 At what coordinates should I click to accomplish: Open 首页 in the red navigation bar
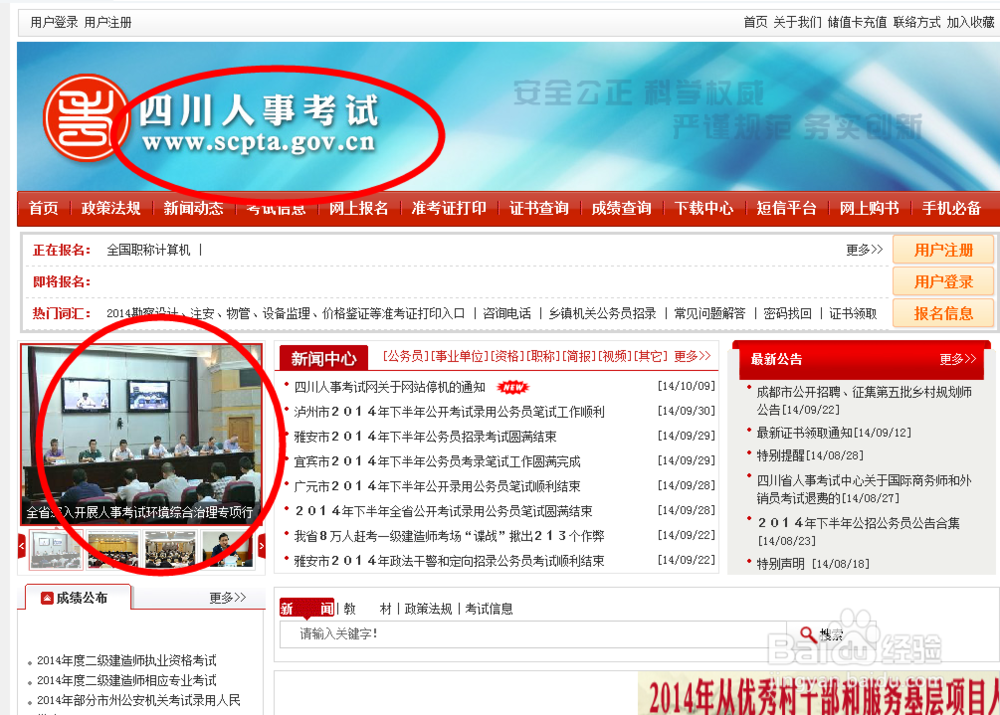click(43, 208)
